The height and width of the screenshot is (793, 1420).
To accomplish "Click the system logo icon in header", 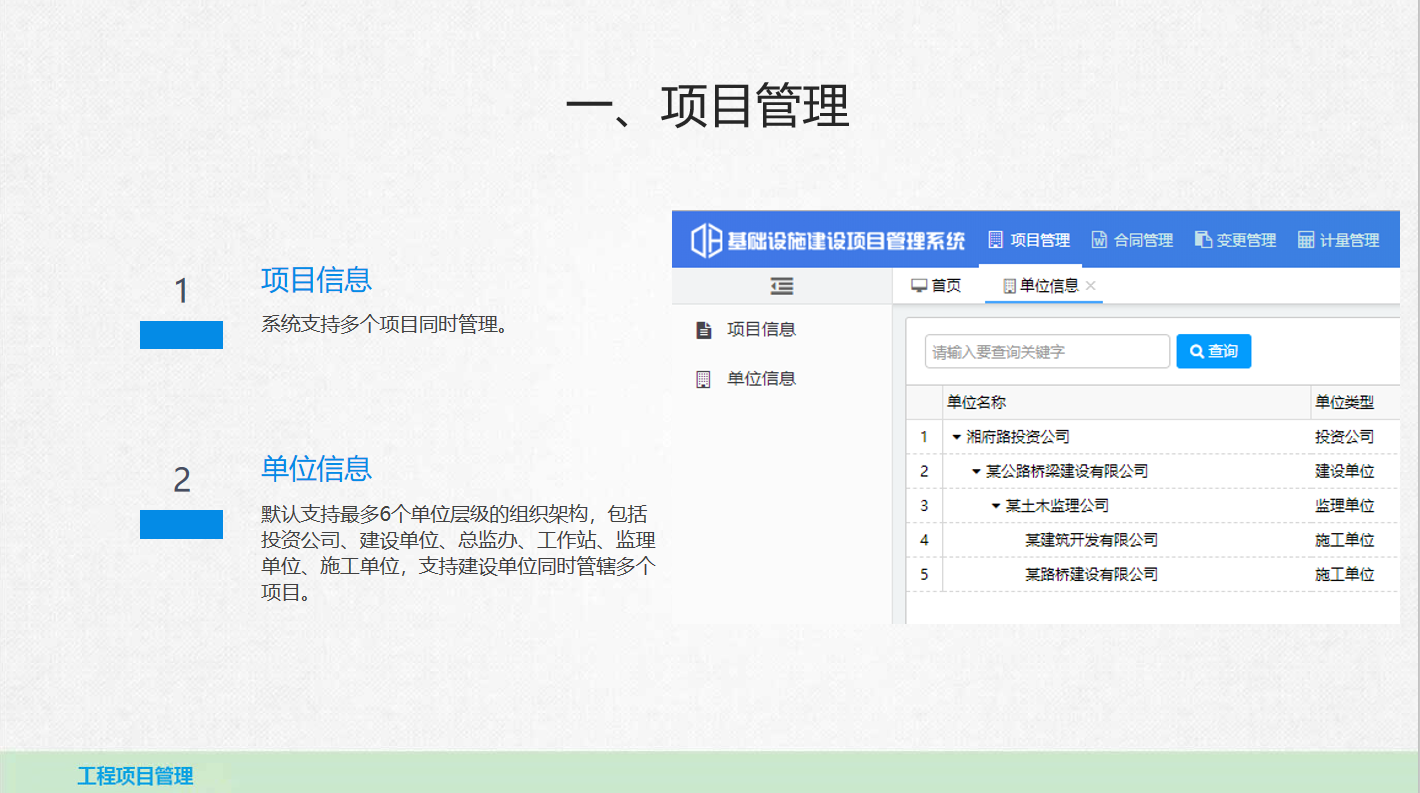I will pos(707,241).
